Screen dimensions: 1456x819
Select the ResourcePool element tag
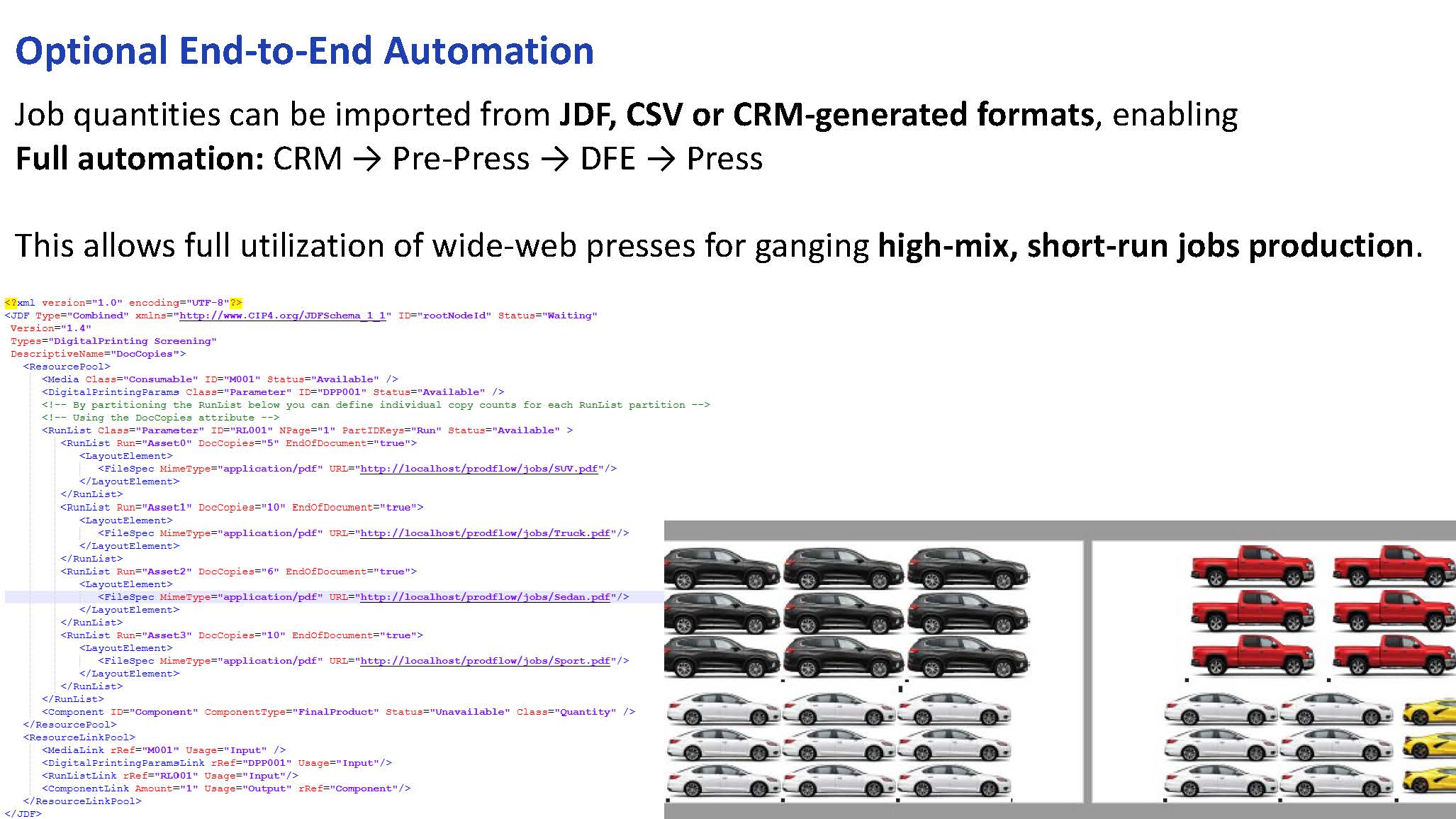66,366
